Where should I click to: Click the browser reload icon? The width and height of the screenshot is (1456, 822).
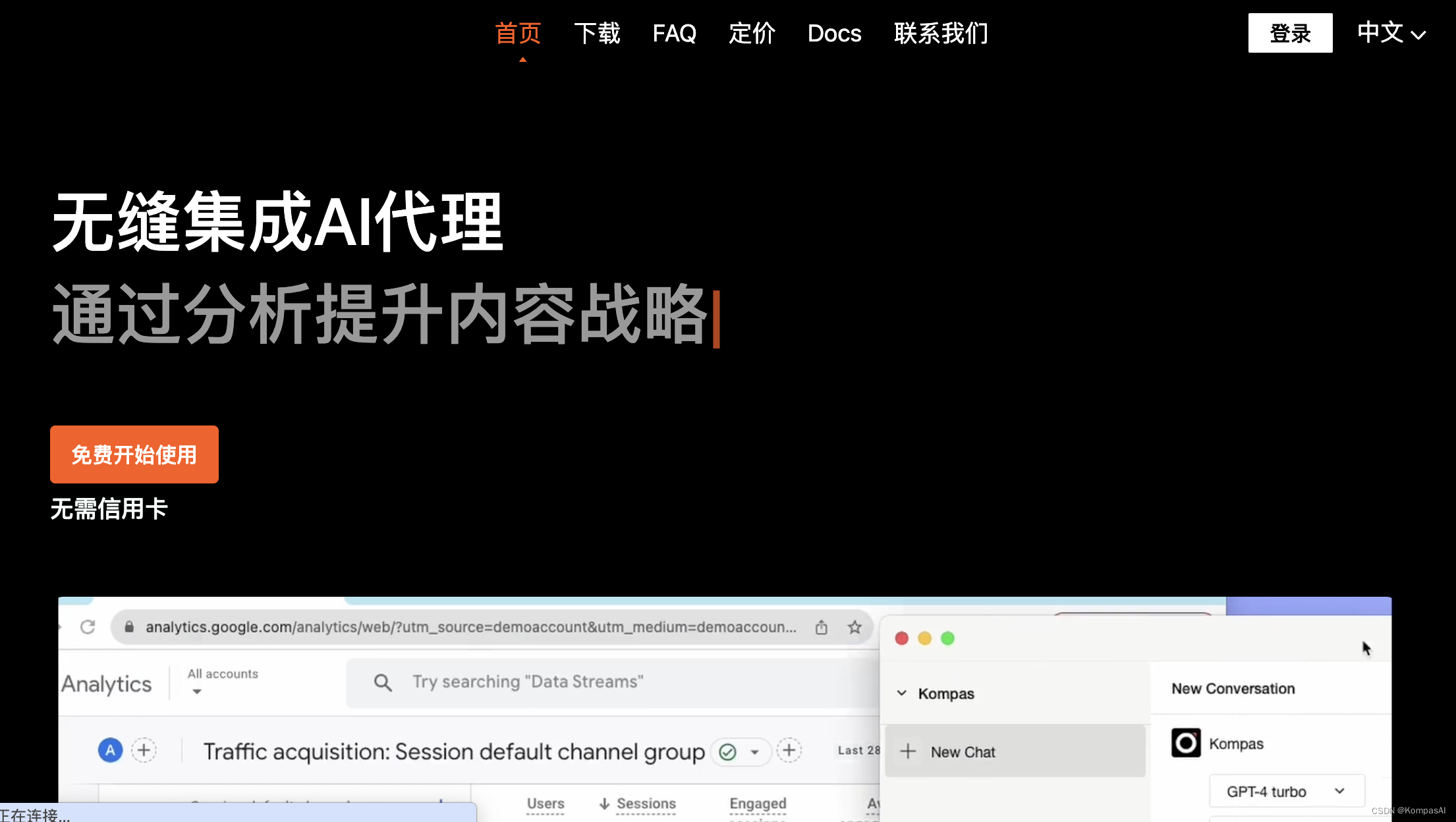88,627
